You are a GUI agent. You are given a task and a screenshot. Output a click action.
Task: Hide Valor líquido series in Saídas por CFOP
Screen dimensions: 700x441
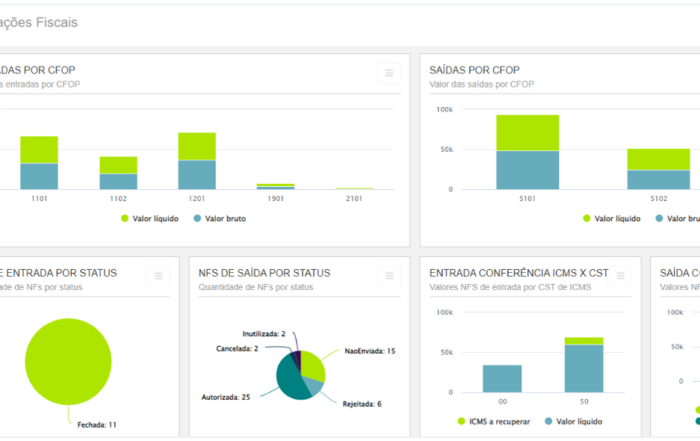pos(614,217)
